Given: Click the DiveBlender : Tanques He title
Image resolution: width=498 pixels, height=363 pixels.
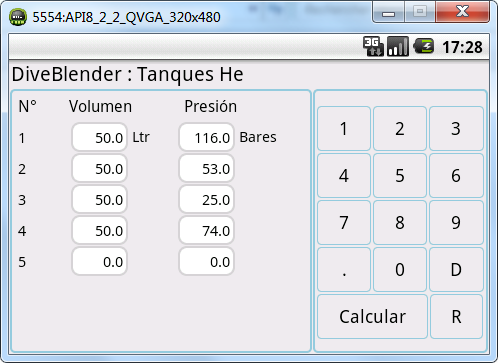Looking at the screenshot, I should (128, 74).
